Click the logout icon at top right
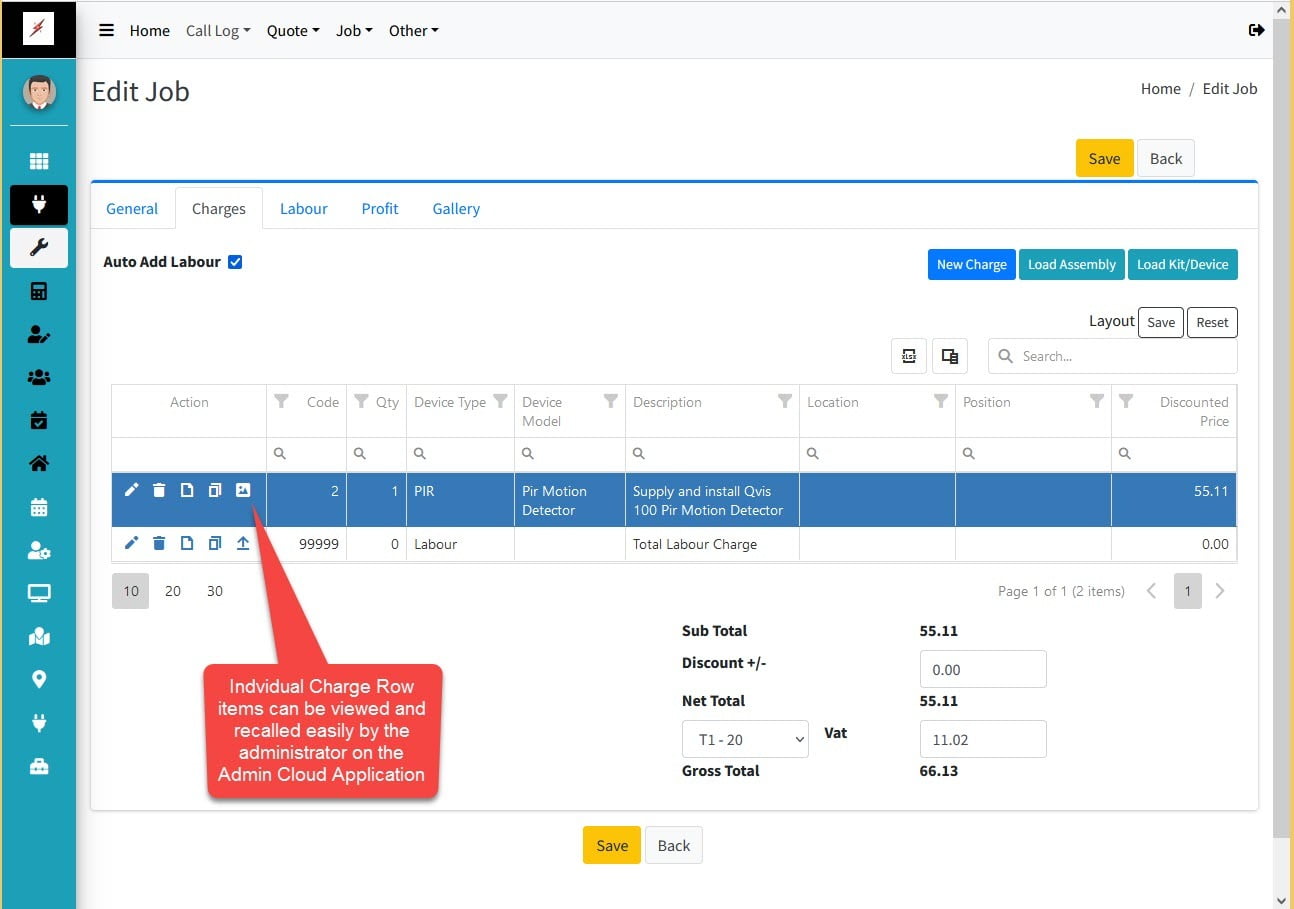The image size is (1294, 909). tap(1256, 30)
